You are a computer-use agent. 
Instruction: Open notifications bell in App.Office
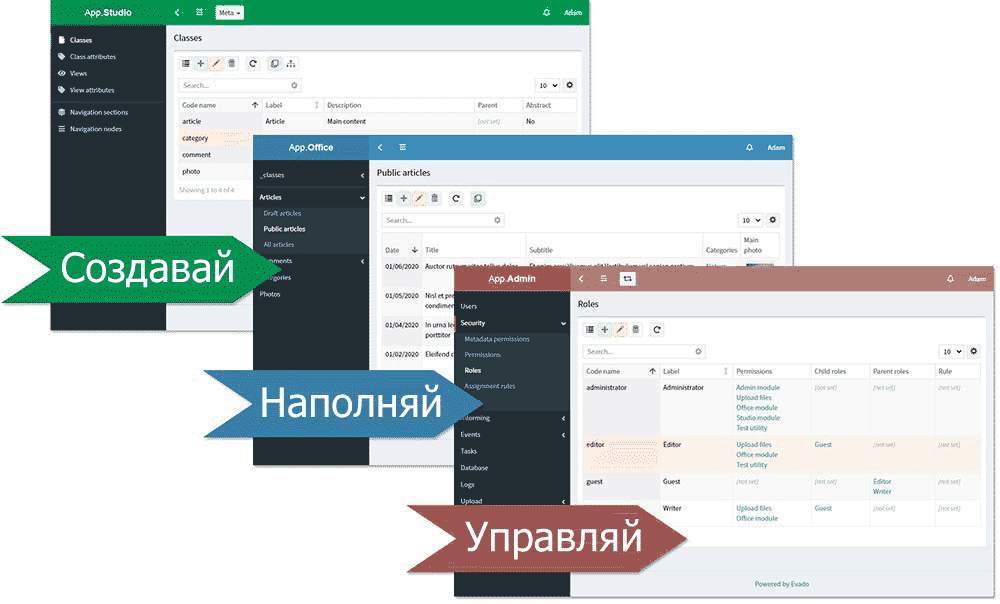point(749,147)
